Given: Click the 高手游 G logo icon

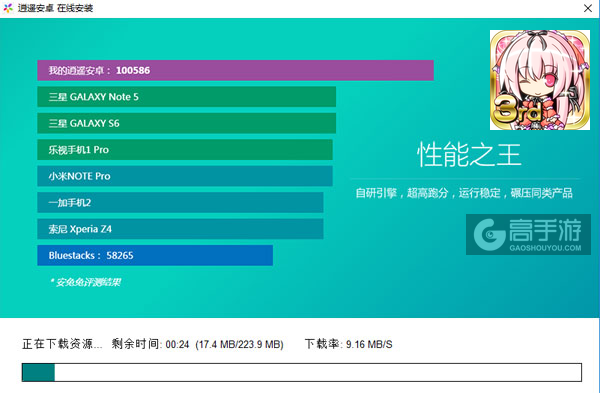Looking at the screenshot, I should 489,234.
